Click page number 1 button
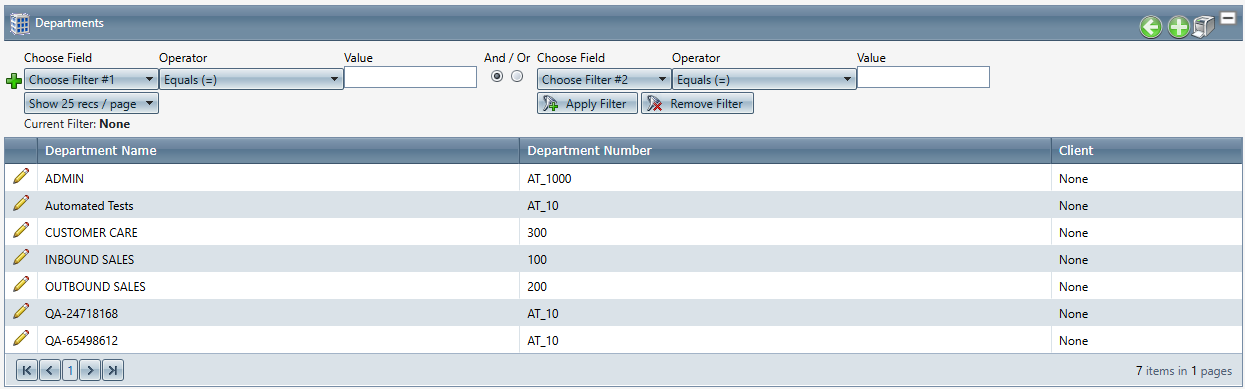This screenshot has width=1245, height=389. 70,371
